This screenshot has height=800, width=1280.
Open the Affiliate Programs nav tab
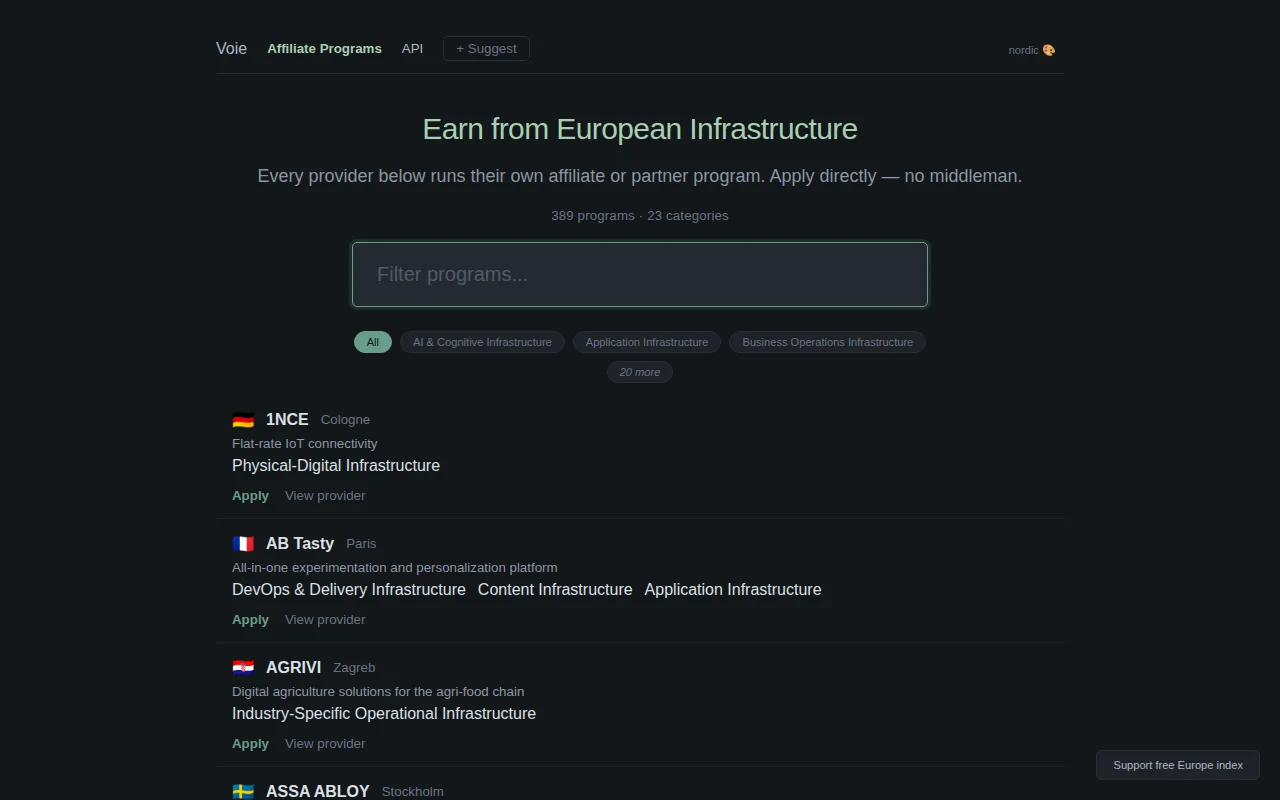324,48
